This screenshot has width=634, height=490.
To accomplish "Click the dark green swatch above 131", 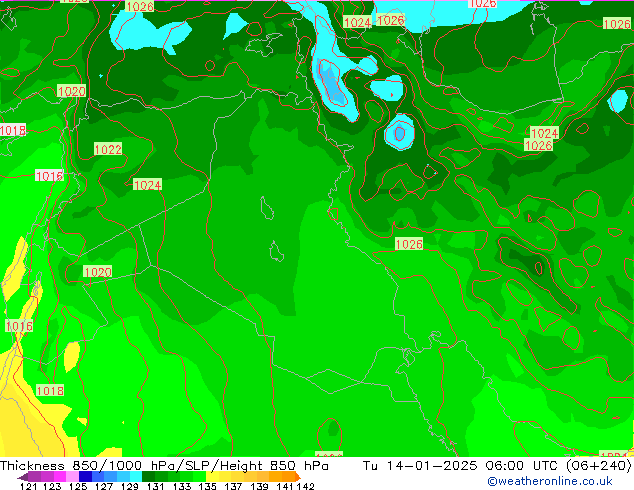I will tap(148, 477).
